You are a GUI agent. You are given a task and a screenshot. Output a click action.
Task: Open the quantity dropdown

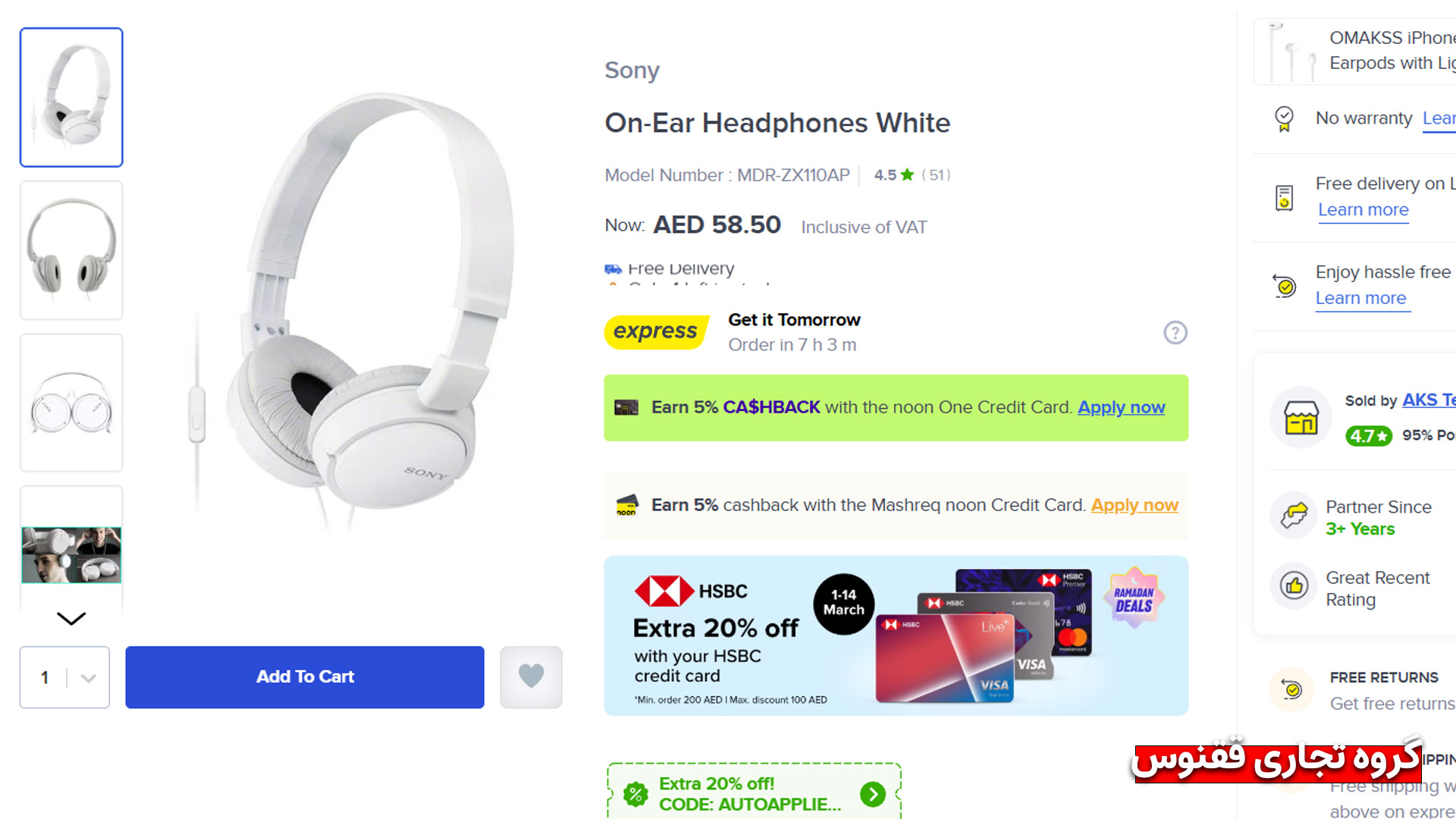64,677
